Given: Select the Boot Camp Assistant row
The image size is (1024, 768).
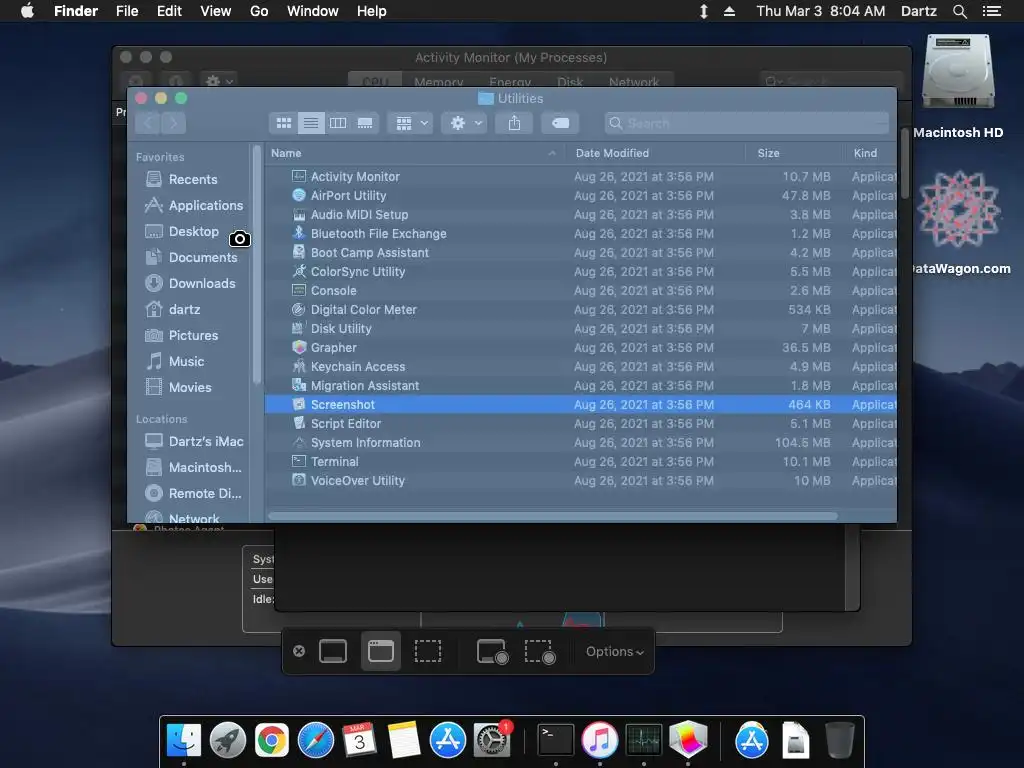Looking at the screenshot, I should (x=581, y=252).
